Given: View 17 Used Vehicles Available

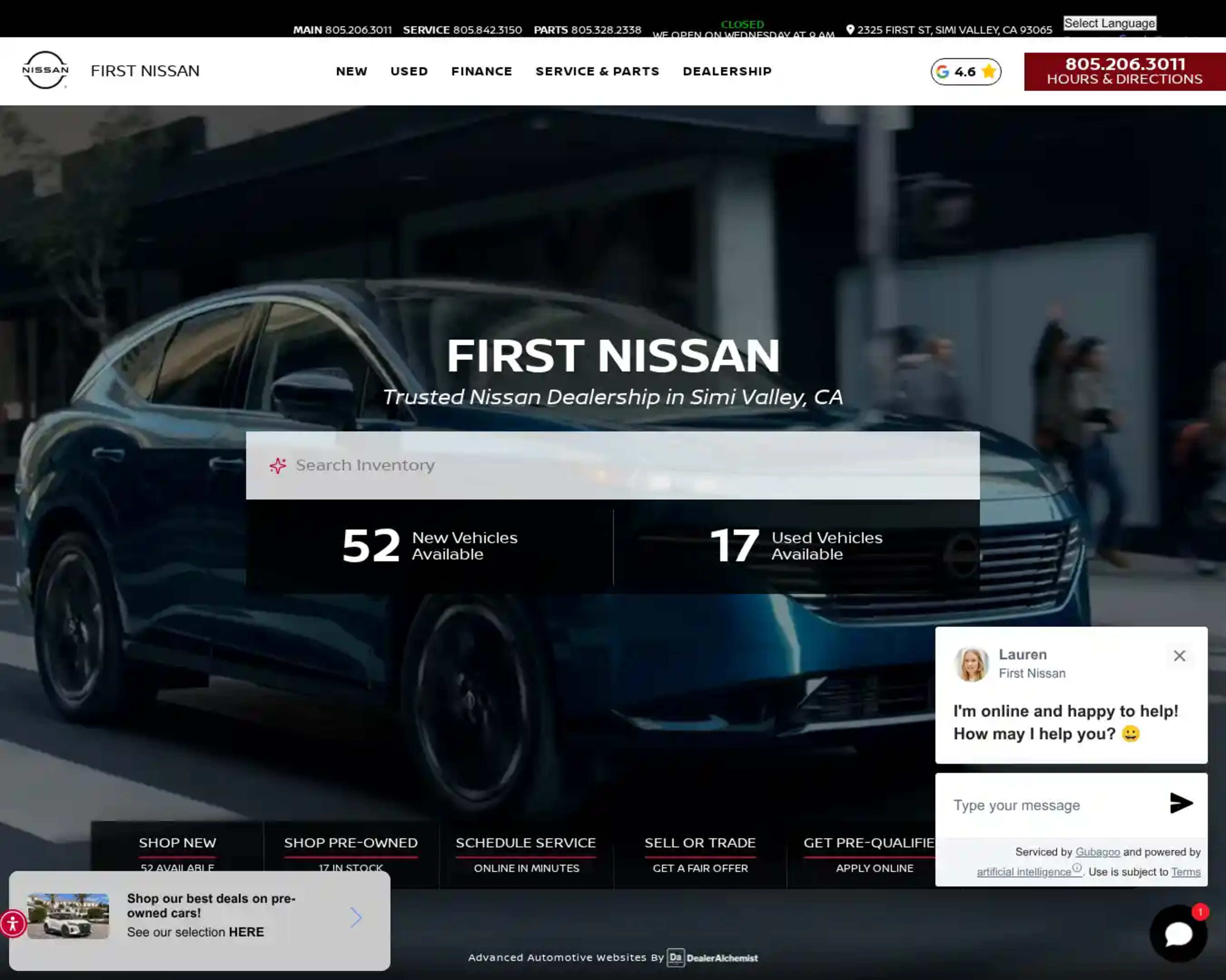Looking at the screenshot, I should click(x=796, y=546).
